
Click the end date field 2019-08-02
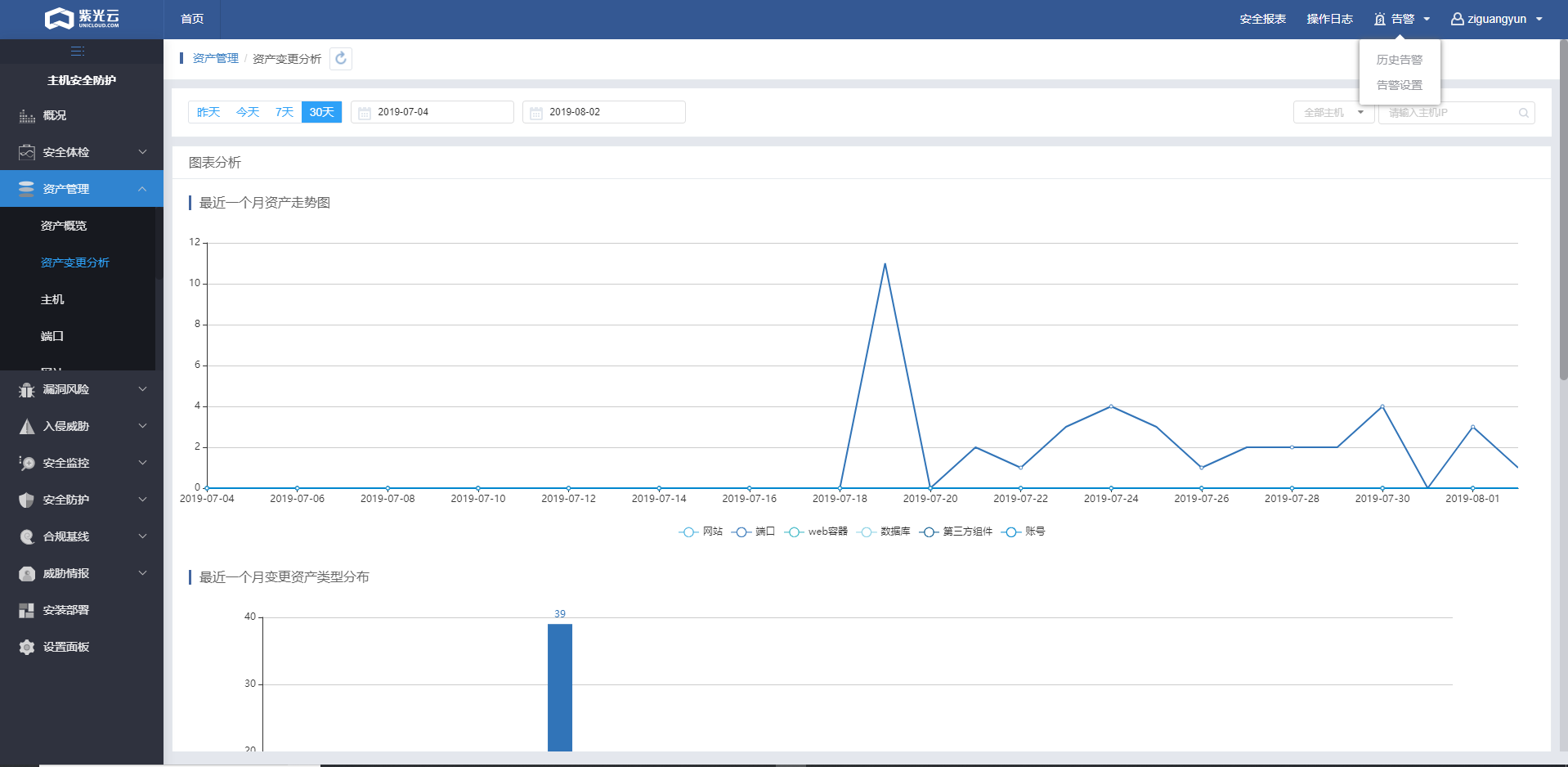[604, 112]
